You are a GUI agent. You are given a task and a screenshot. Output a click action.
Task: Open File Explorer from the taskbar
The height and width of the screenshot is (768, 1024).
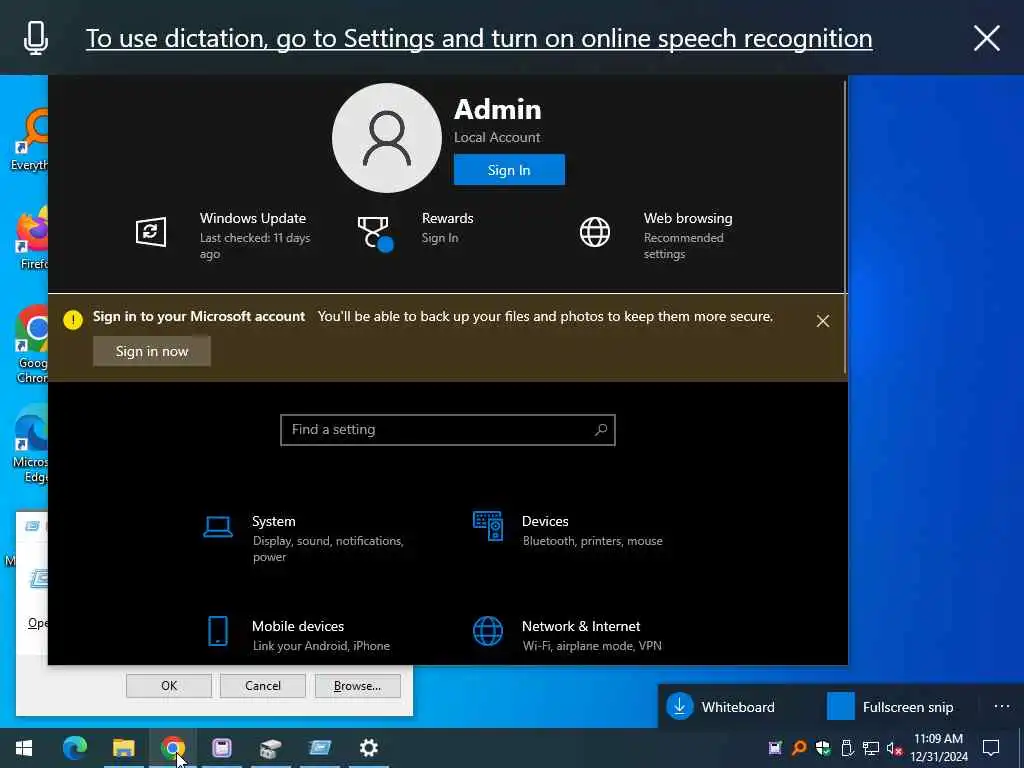click(123, 748)
